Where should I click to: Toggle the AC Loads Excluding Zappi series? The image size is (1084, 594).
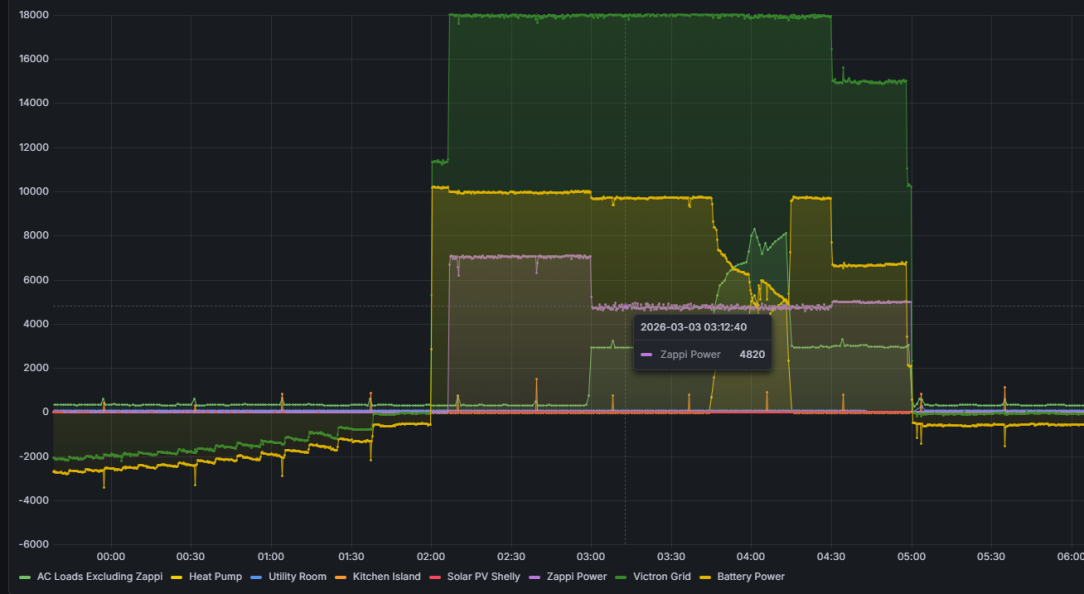(x=100, y=577)
